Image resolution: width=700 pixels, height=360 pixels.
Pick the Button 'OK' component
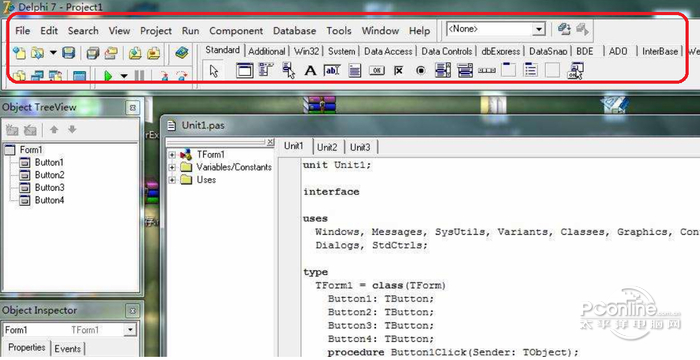(x=376, y=70)
